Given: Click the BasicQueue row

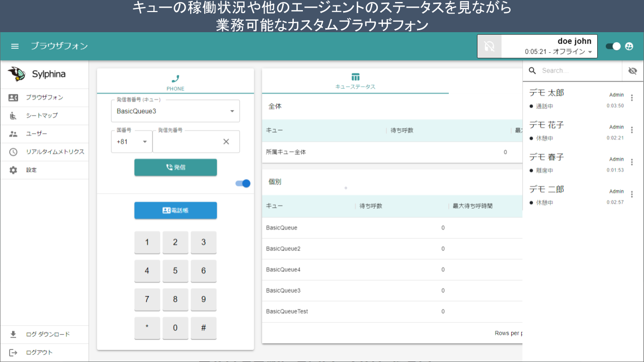Looking at the screenshot, I should [392, 228].
